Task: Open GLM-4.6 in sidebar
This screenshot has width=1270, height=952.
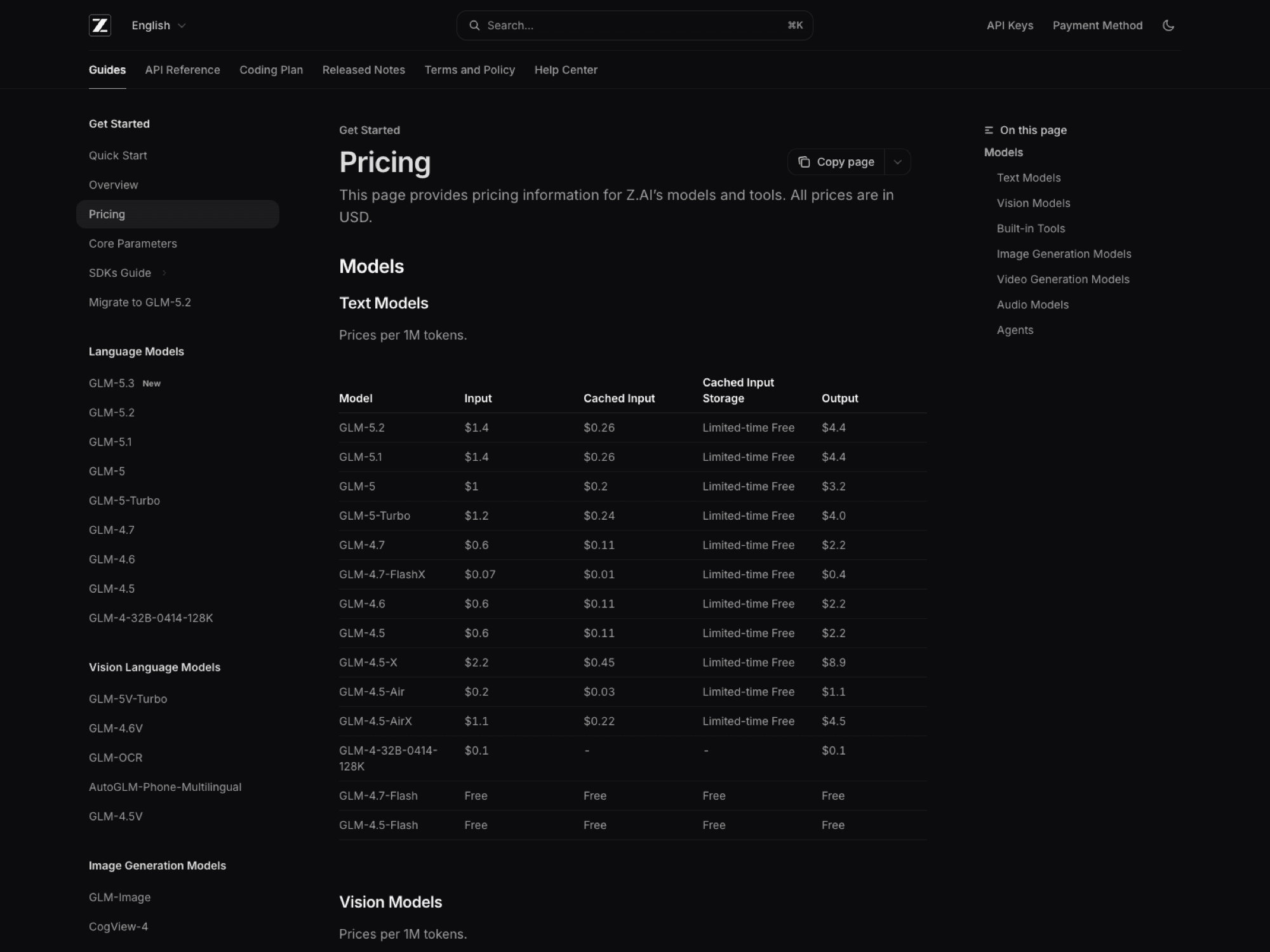Action: click(x=112, y=559)
